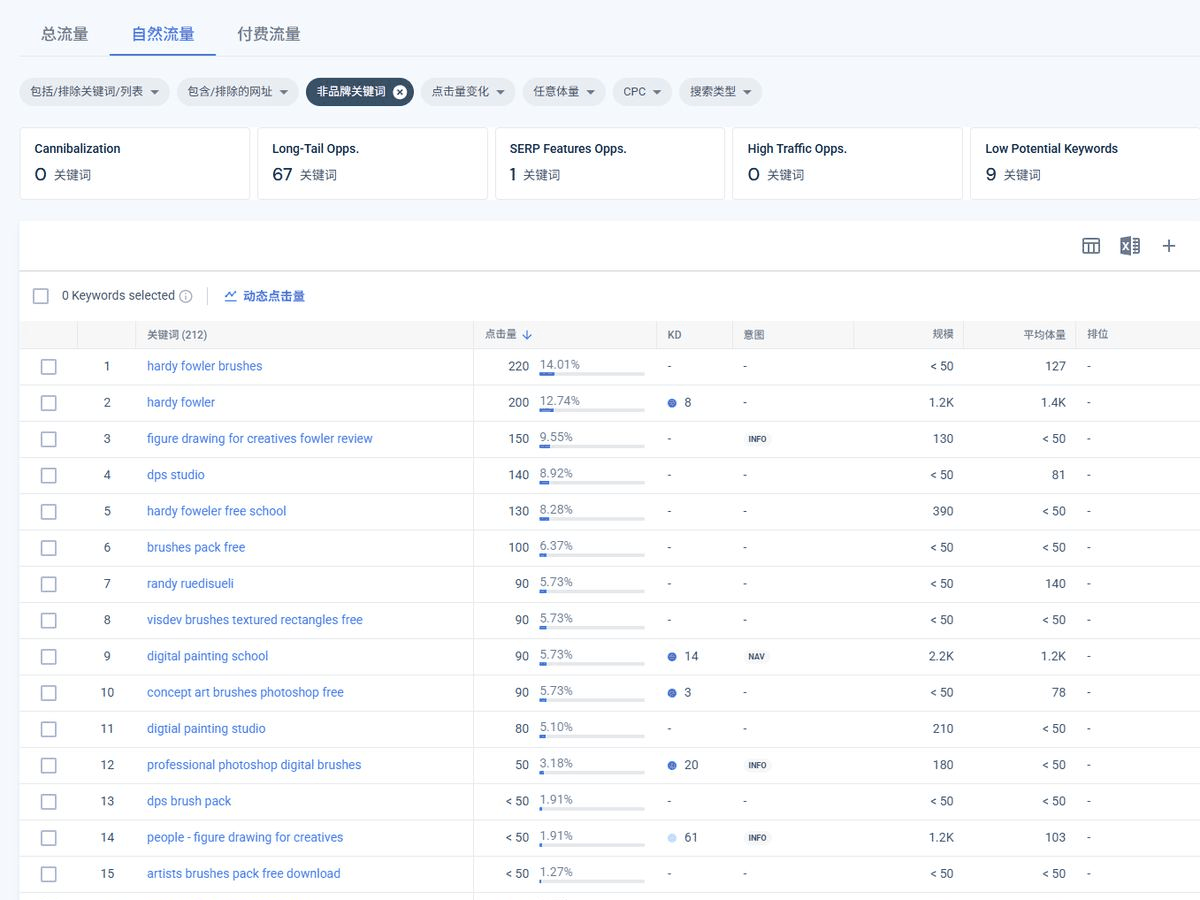The width and height of the screenshot is (1200, 900).
Task: Open keyword professional photoshop digital brushes
Action: pos(254,765)
